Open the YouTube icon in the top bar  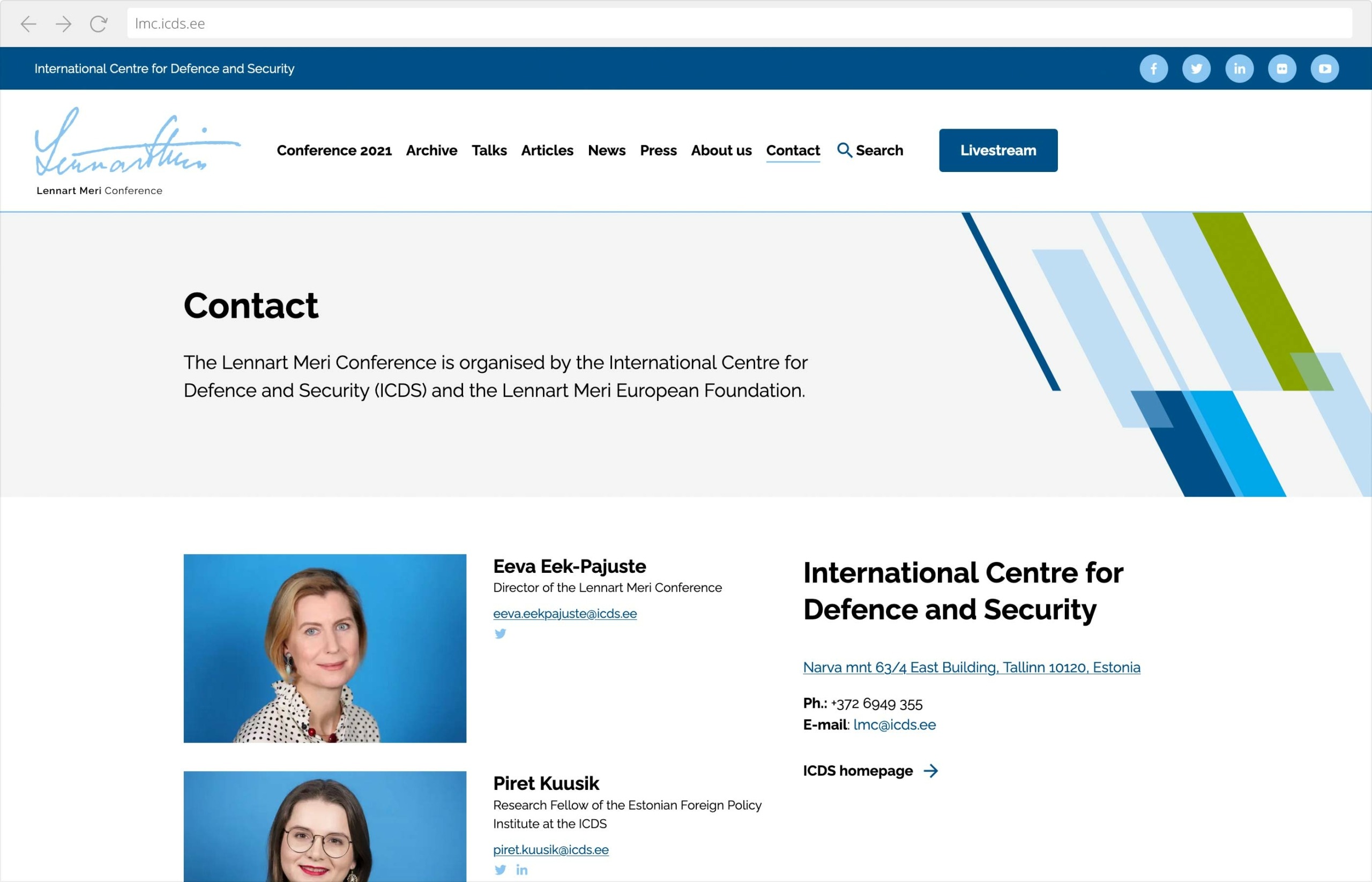pyautogui.click(x=1324, y=69)
